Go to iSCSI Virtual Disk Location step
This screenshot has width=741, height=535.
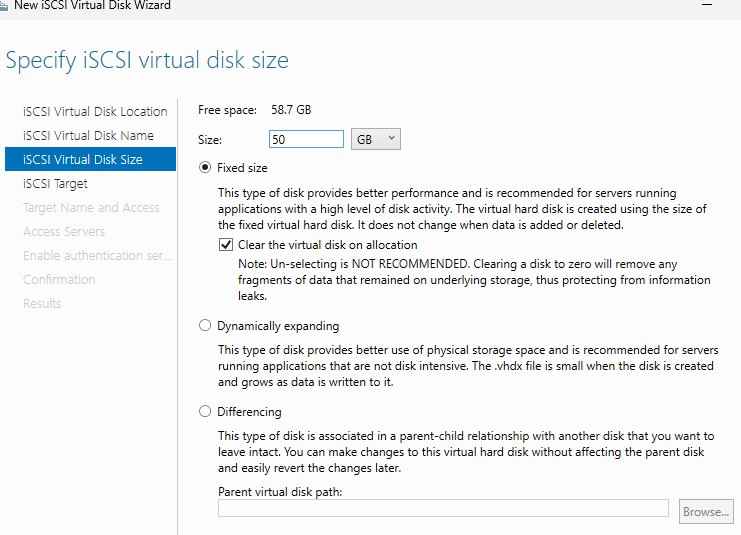95,112
